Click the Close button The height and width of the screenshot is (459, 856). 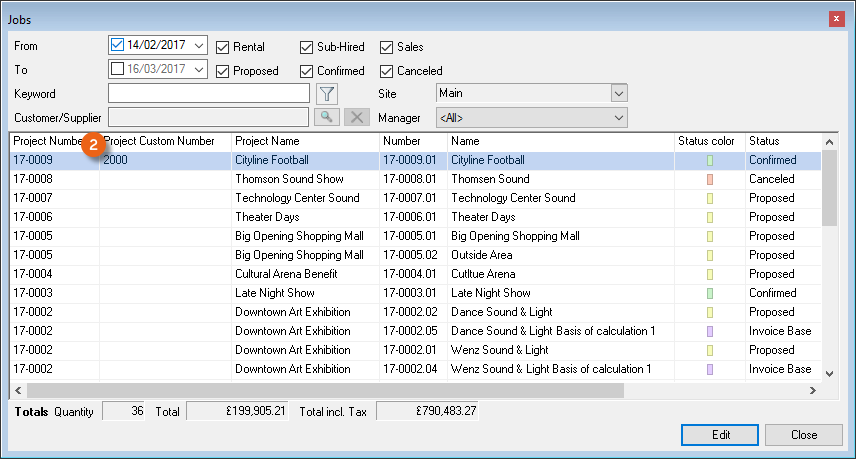[804, 435]
